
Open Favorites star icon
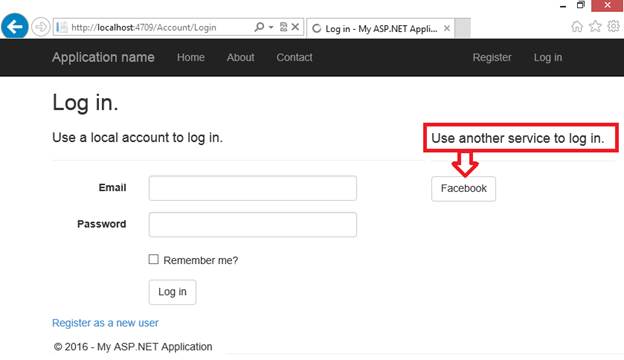(x=595, y=27)
